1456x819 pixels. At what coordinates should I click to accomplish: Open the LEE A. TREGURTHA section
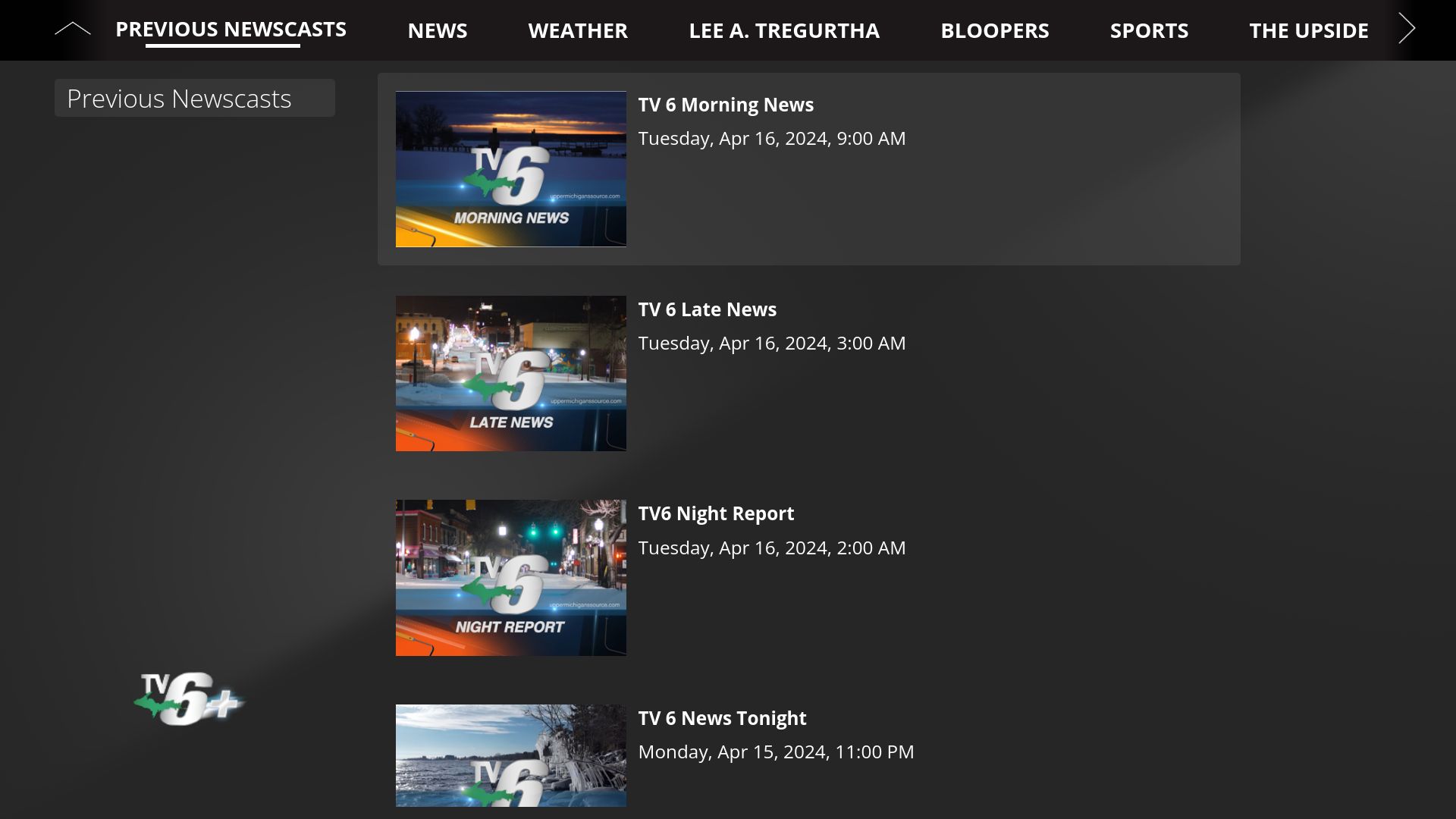coord(784,30)
